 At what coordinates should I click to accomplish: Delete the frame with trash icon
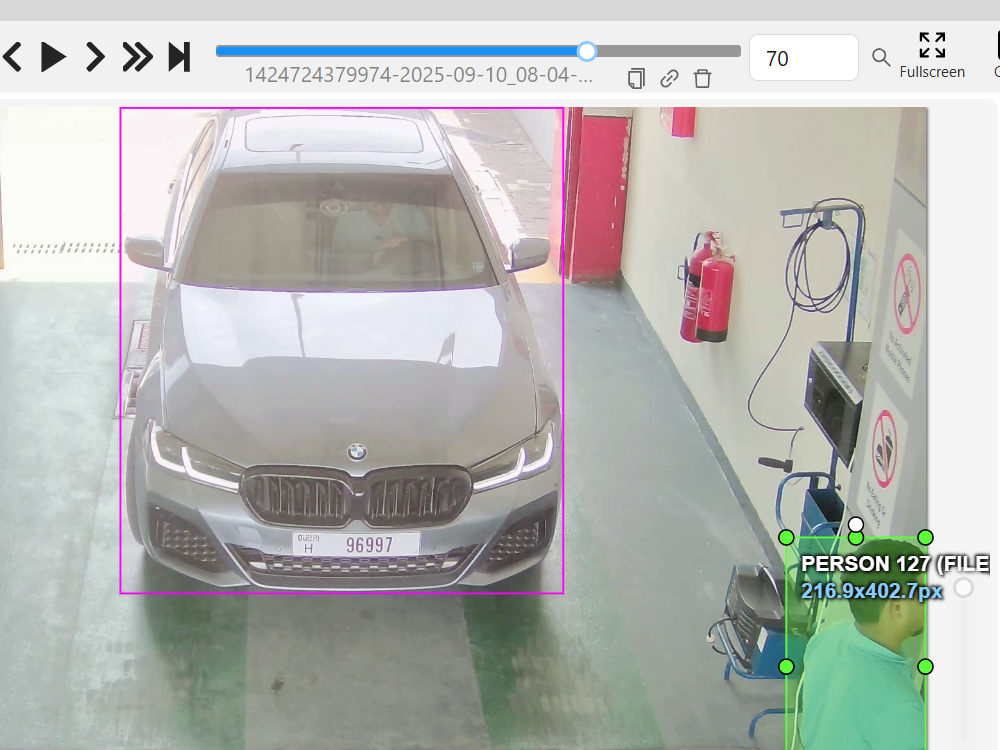[x=702, y=78]
